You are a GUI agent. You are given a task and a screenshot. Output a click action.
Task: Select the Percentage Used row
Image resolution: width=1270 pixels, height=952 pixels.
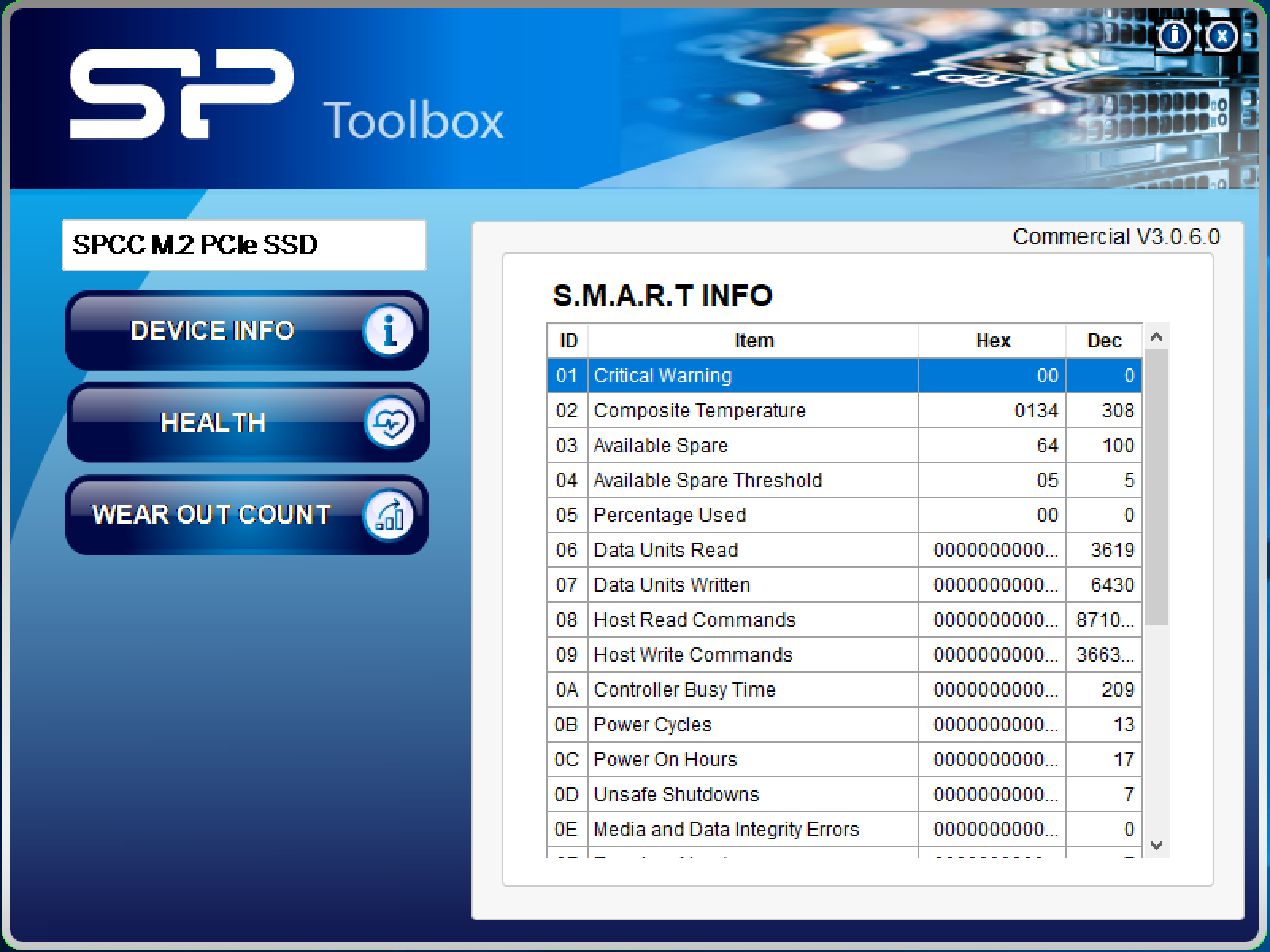click(845, 515)
